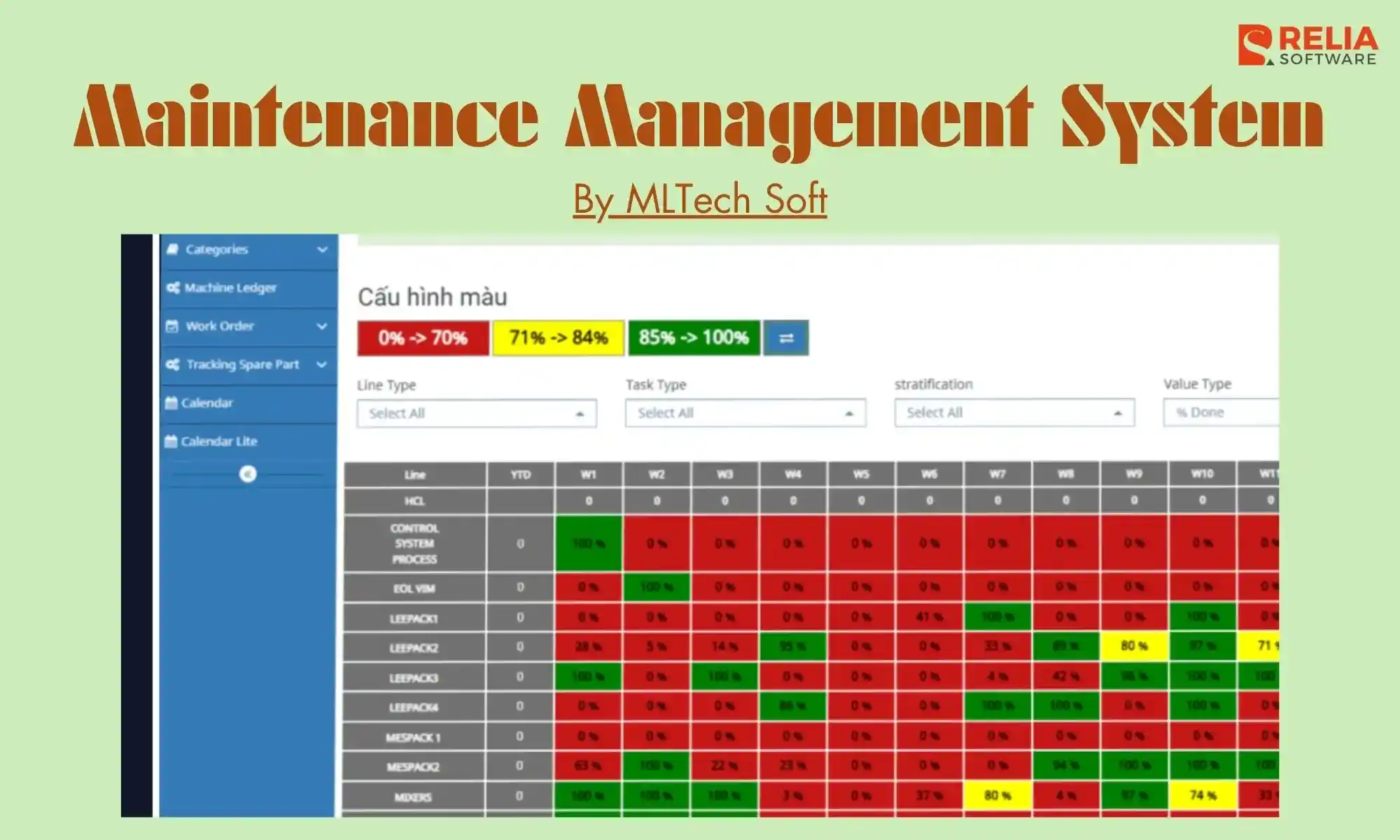Click the W4 column header
Viewport: 1400px width, 840px height.
pyautogui.click(x=793, y=475)
